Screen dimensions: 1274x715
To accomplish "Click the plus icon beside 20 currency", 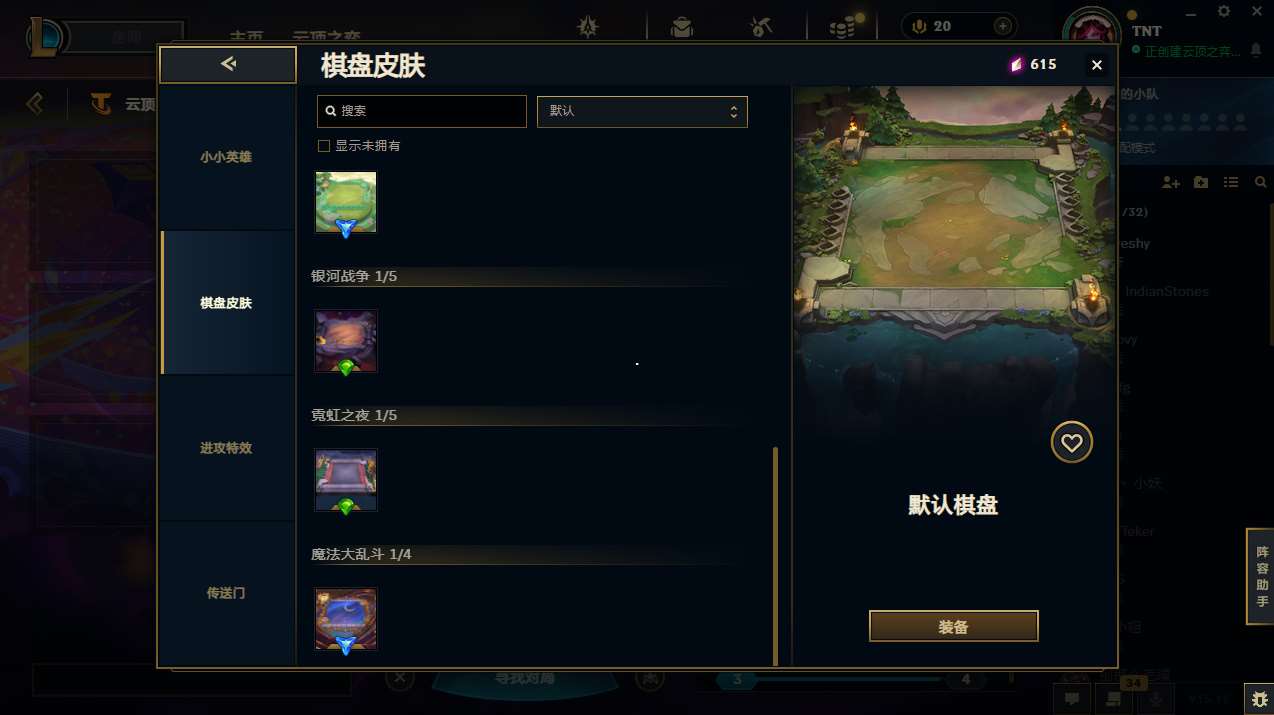I will (1002, 26).
